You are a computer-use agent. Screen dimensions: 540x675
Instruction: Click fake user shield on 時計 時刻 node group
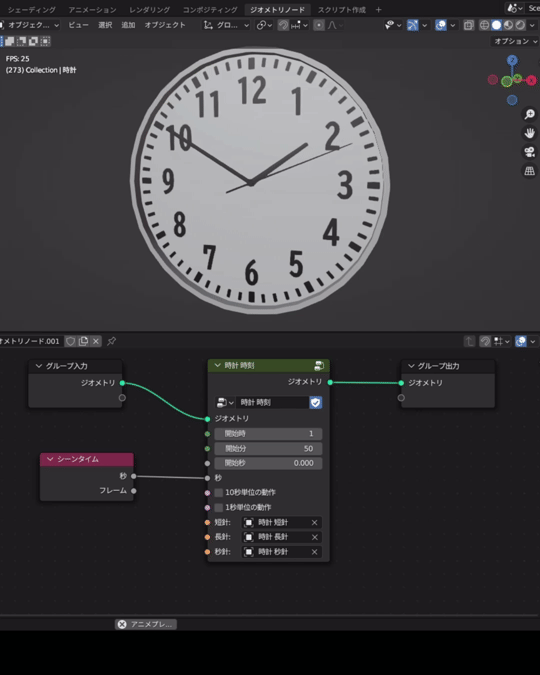(x=316, y=403)
